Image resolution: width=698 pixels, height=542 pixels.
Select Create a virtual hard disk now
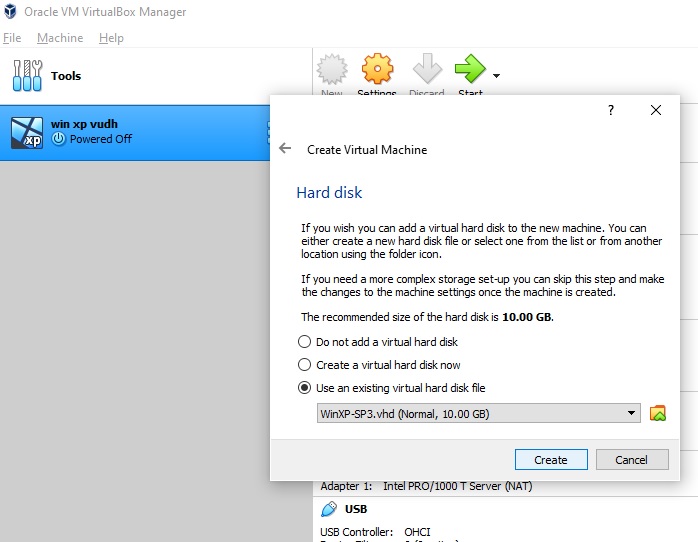(x=379, y=365)
